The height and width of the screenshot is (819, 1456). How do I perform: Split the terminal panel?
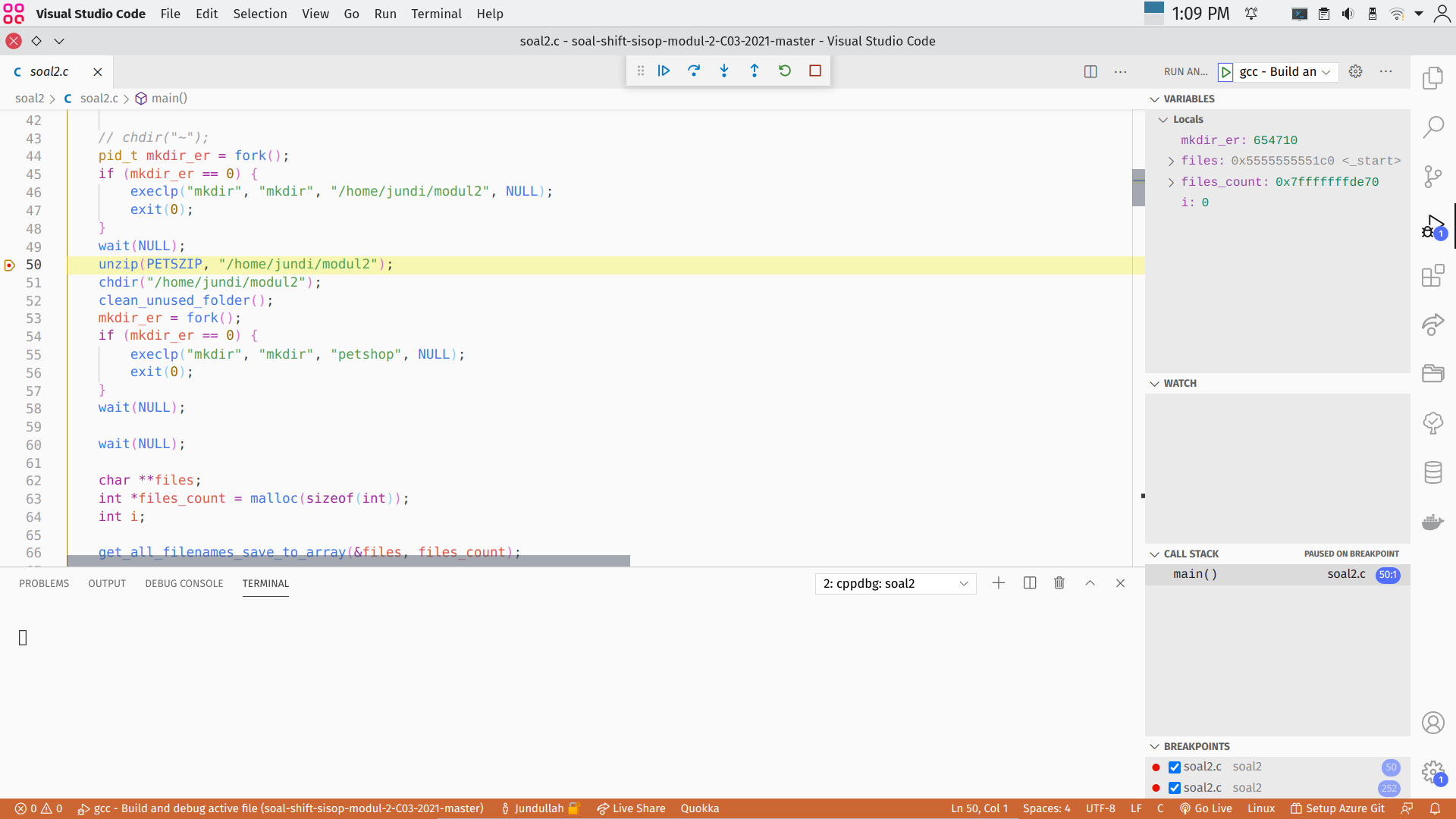1029,583
